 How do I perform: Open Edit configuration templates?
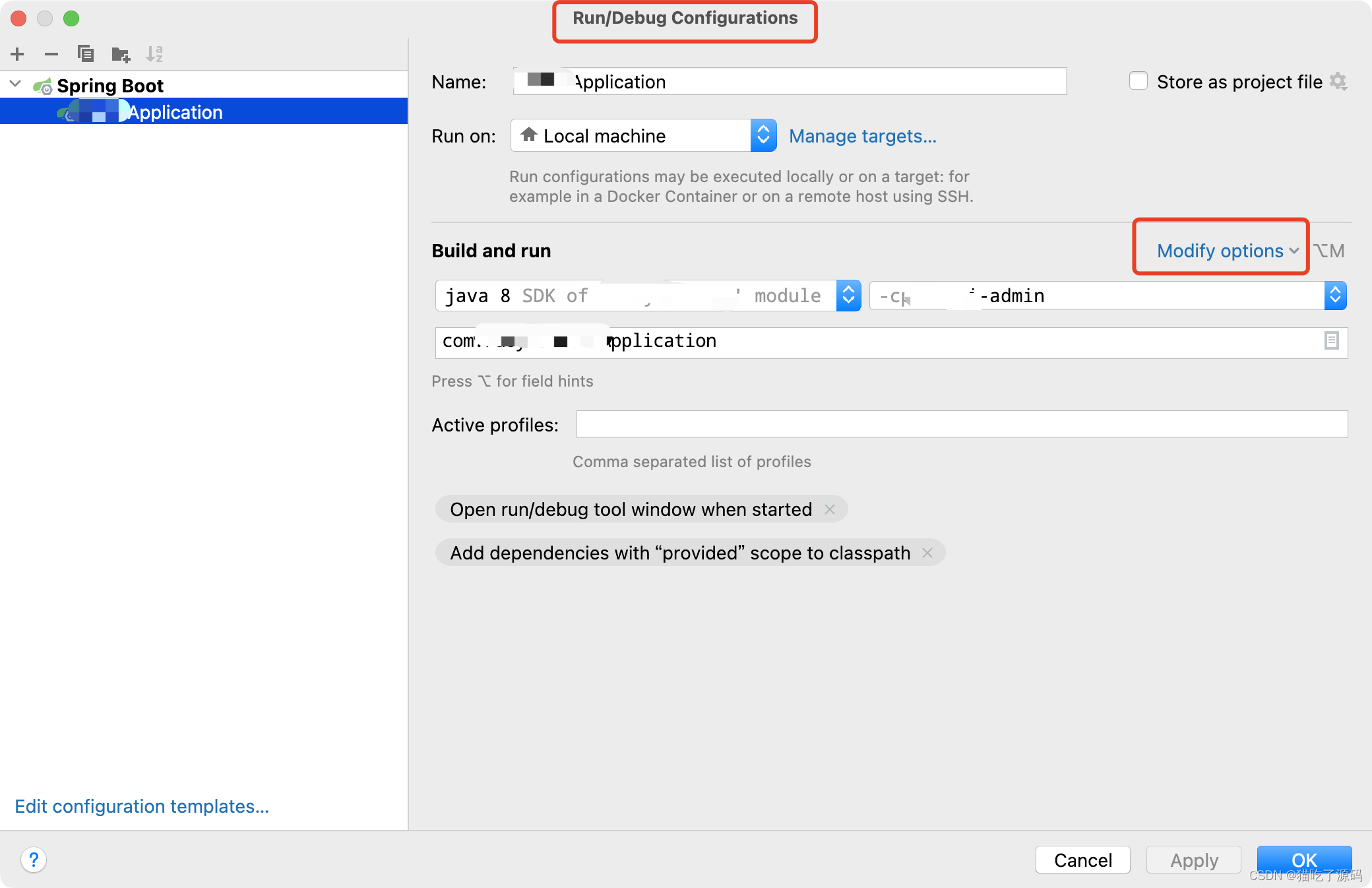tap(141, 806)
